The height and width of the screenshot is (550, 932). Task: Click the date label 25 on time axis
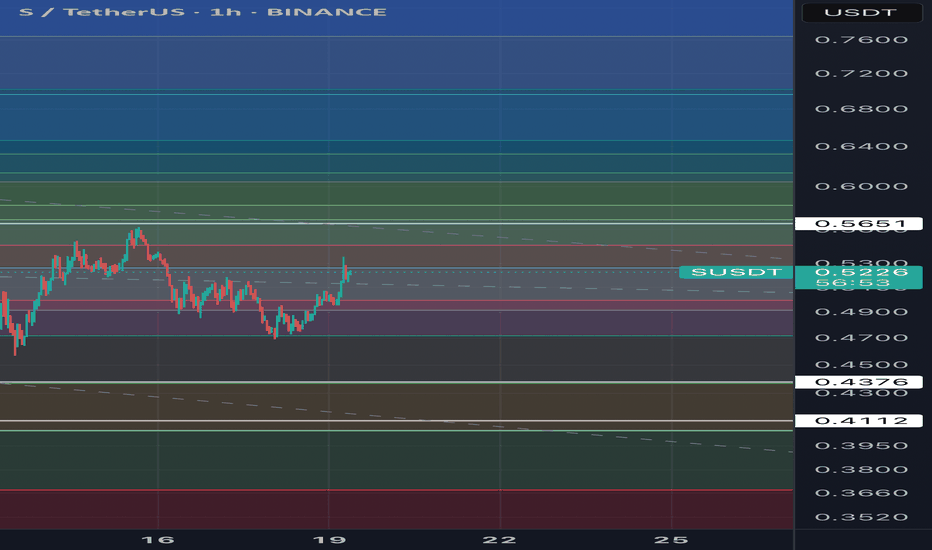pos(671,540)
